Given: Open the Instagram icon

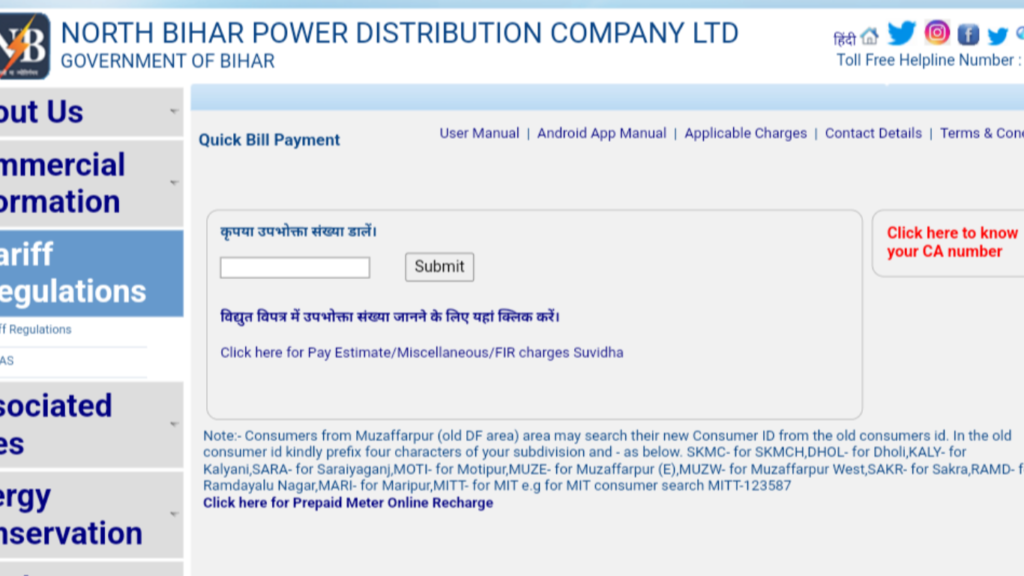Looking at the screenshot, I should coord(936,33).
